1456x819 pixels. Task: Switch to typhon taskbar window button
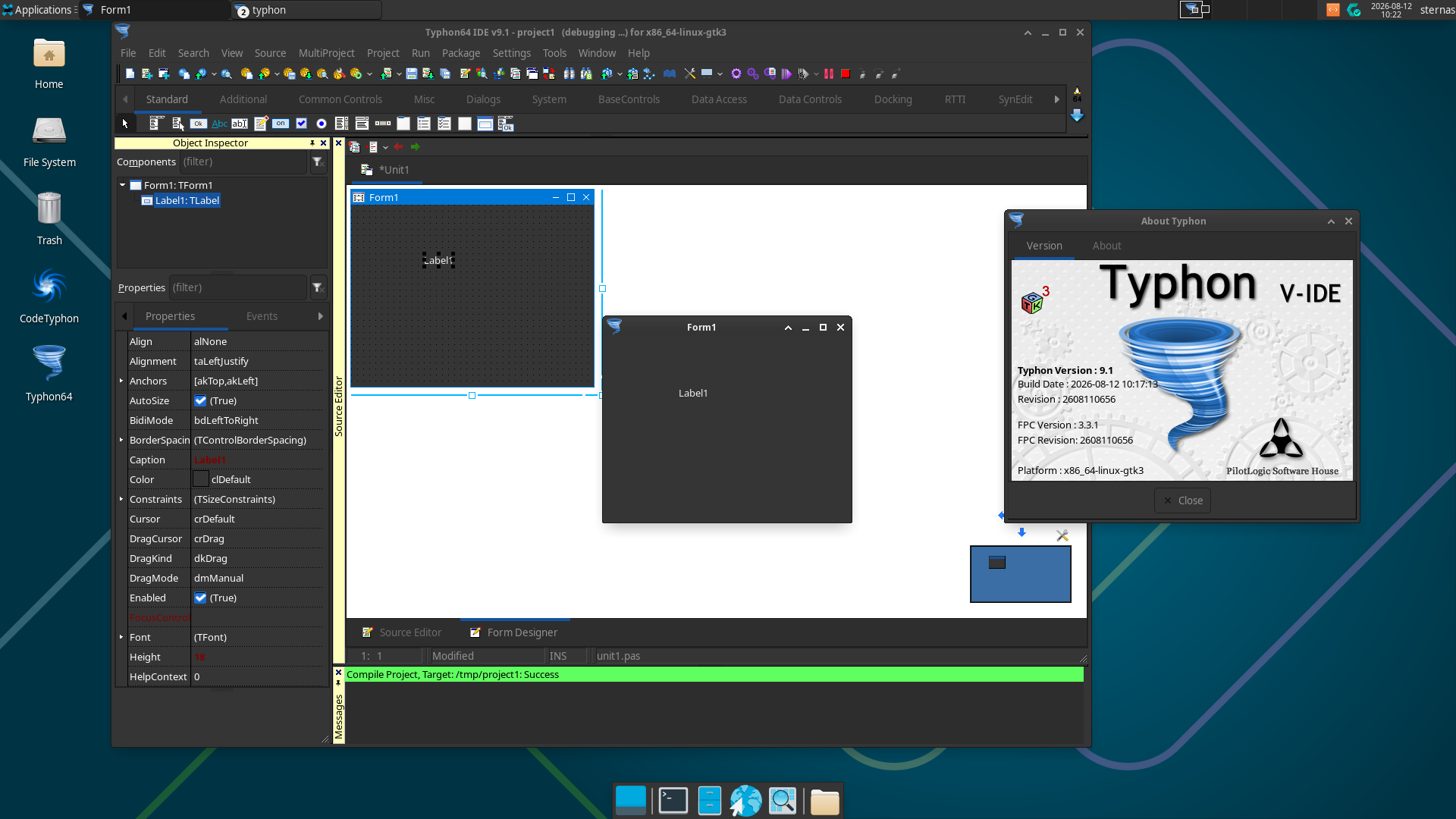[306, 10]
